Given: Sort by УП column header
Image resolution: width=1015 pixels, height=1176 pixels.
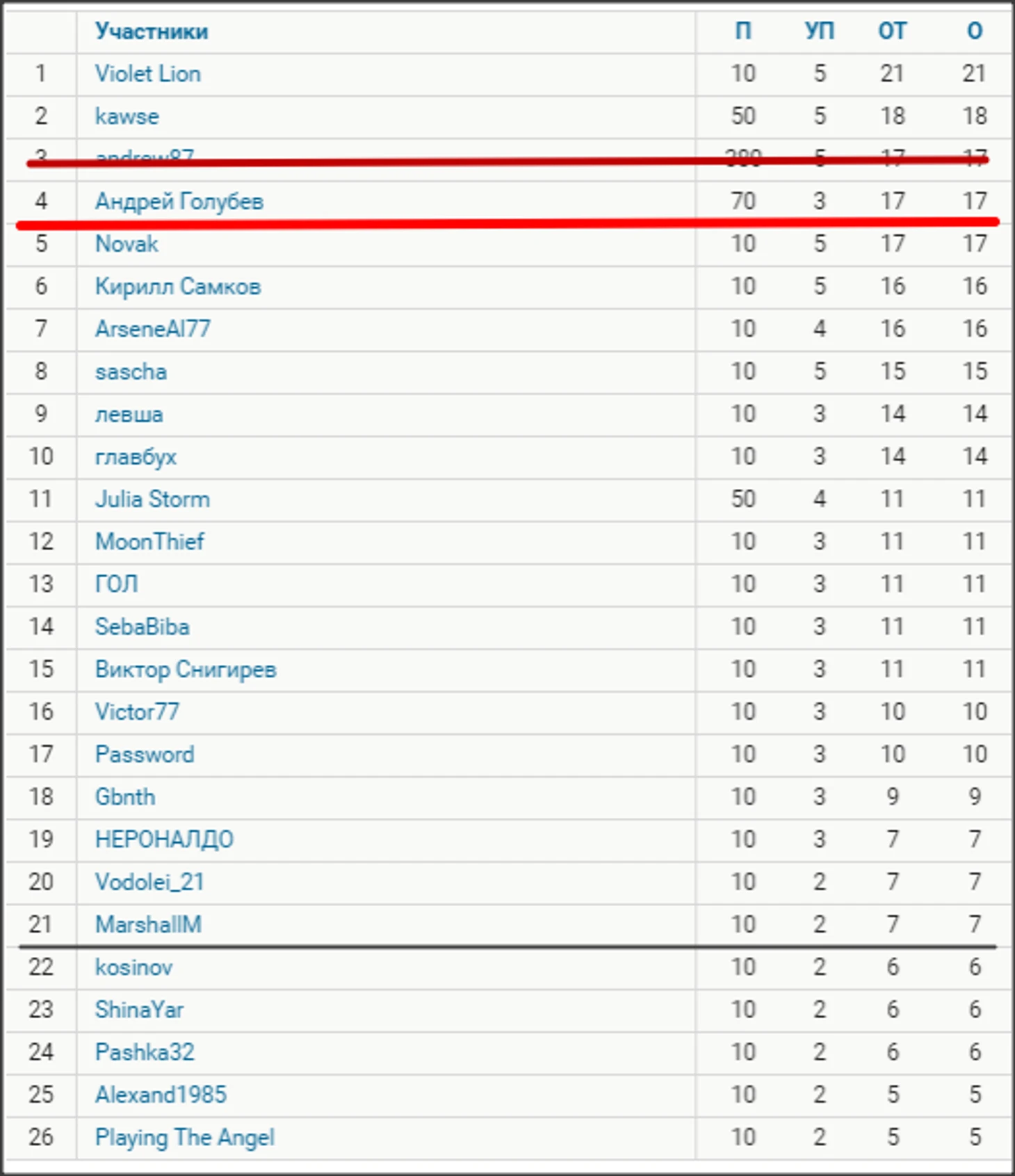Looking at the screenshot, I should pos(820,31).
